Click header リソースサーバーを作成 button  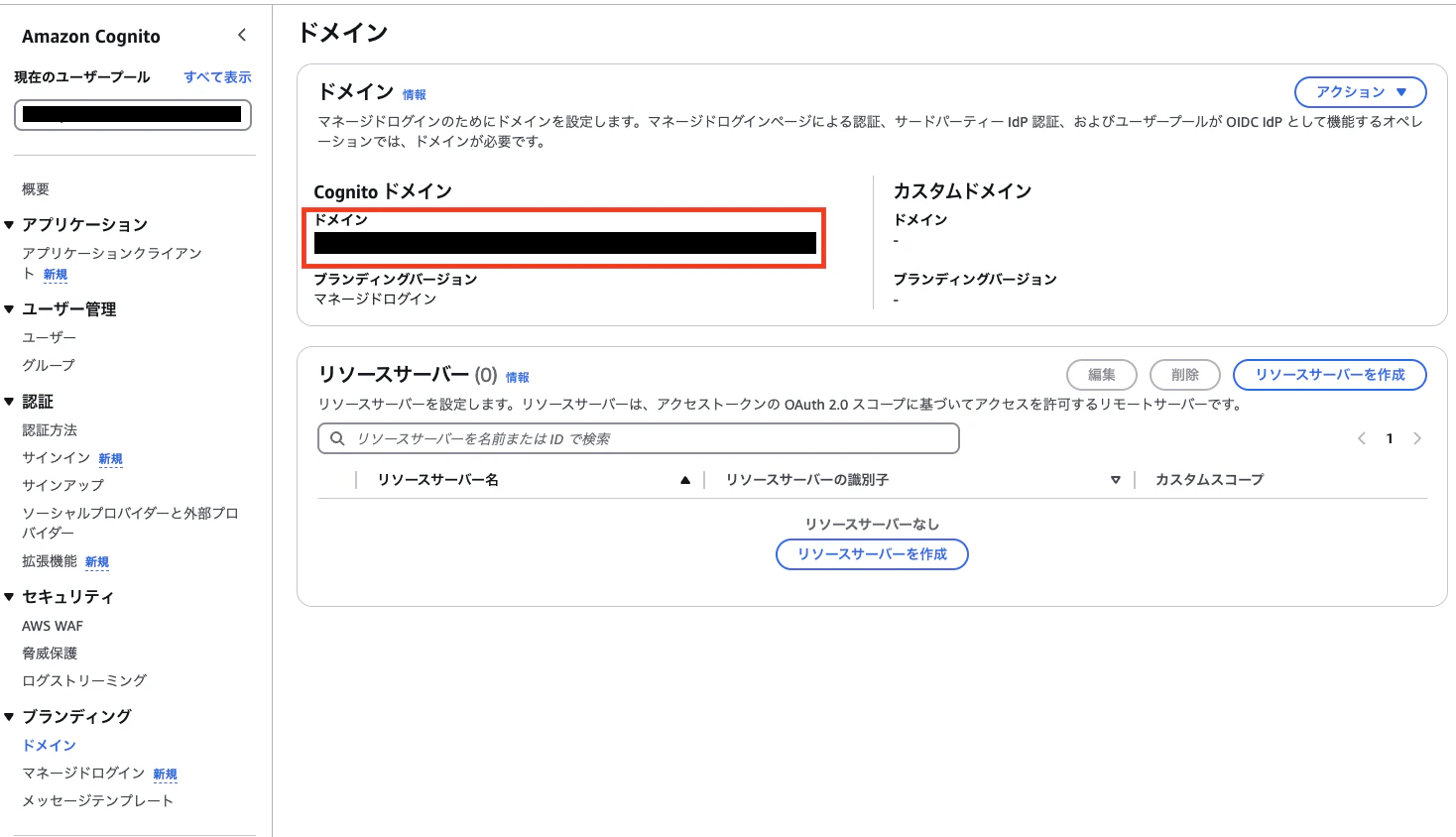point(1330,375)
